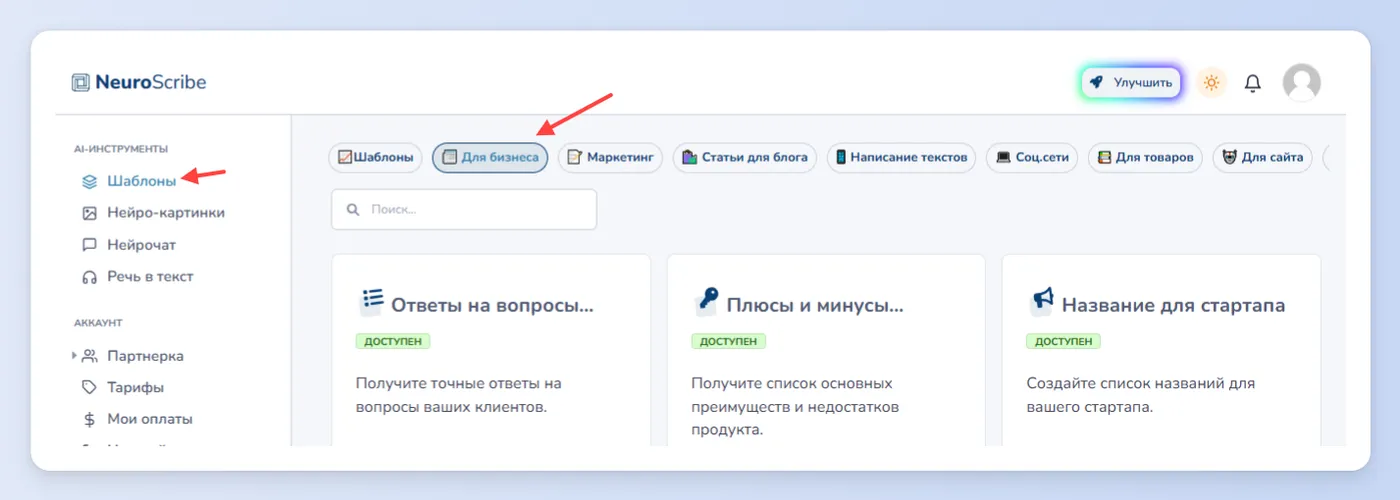Select the Для сайта category chip

tap(1263, 158)
